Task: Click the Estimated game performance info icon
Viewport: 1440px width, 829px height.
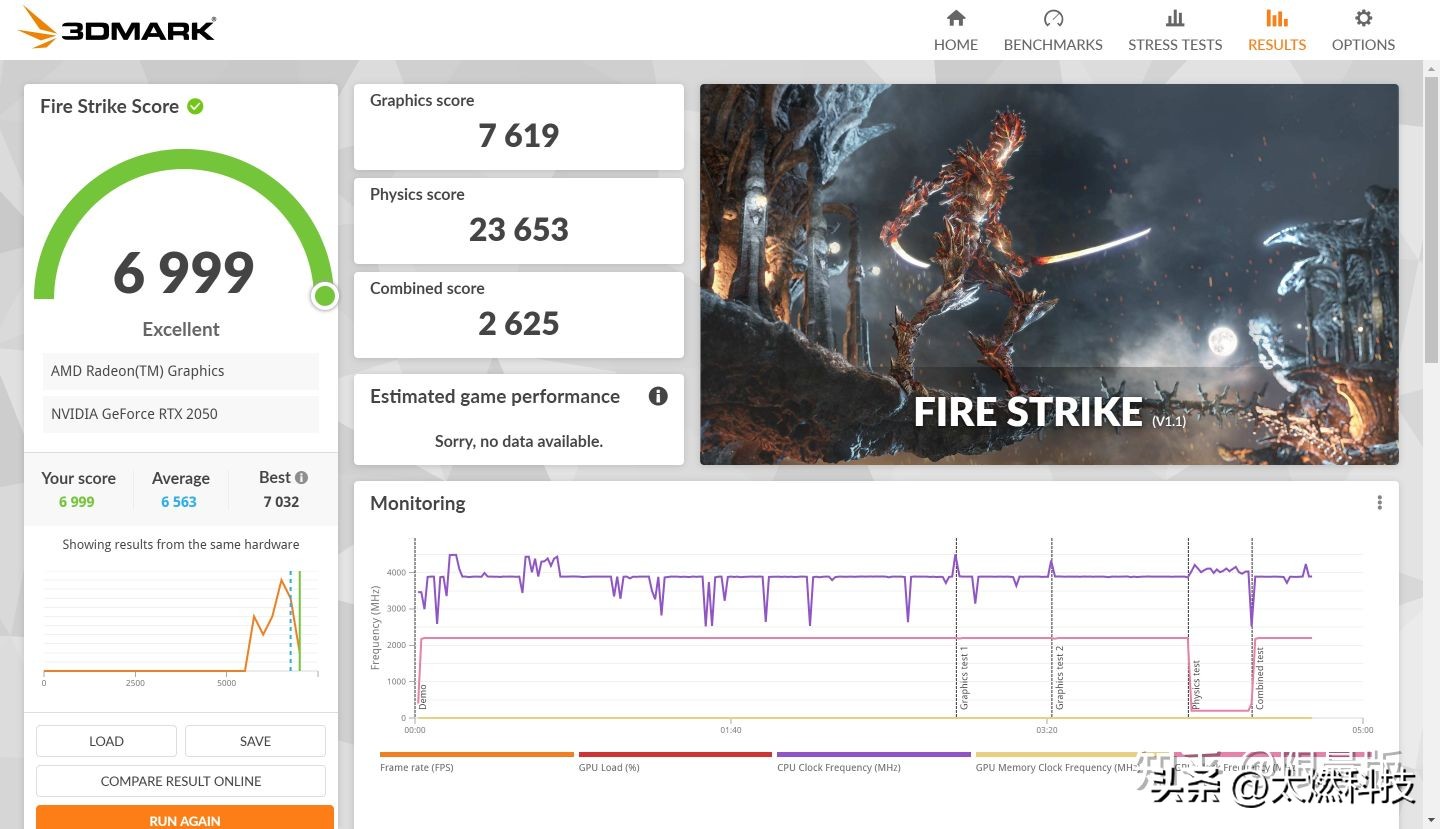Action: pyautogui.click(x=658, y=396)
